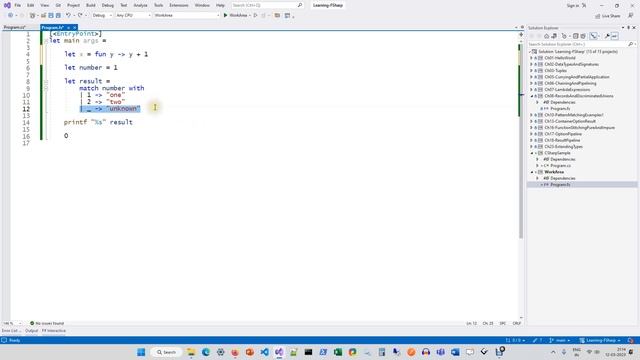
Task: Select Program.fs under WorkArea
Action: coord(560,184)
